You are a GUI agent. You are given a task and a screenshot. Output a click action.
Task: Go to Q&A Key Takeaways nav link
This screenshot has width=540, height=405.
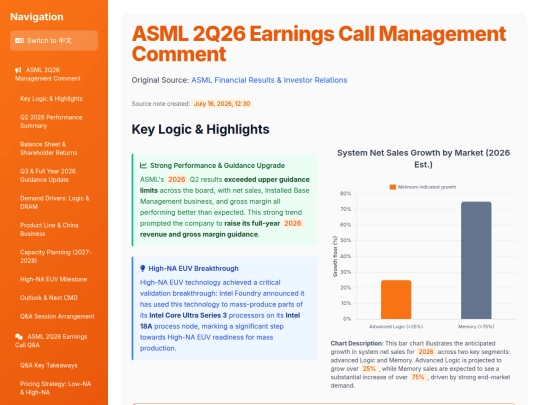(49, 365)
